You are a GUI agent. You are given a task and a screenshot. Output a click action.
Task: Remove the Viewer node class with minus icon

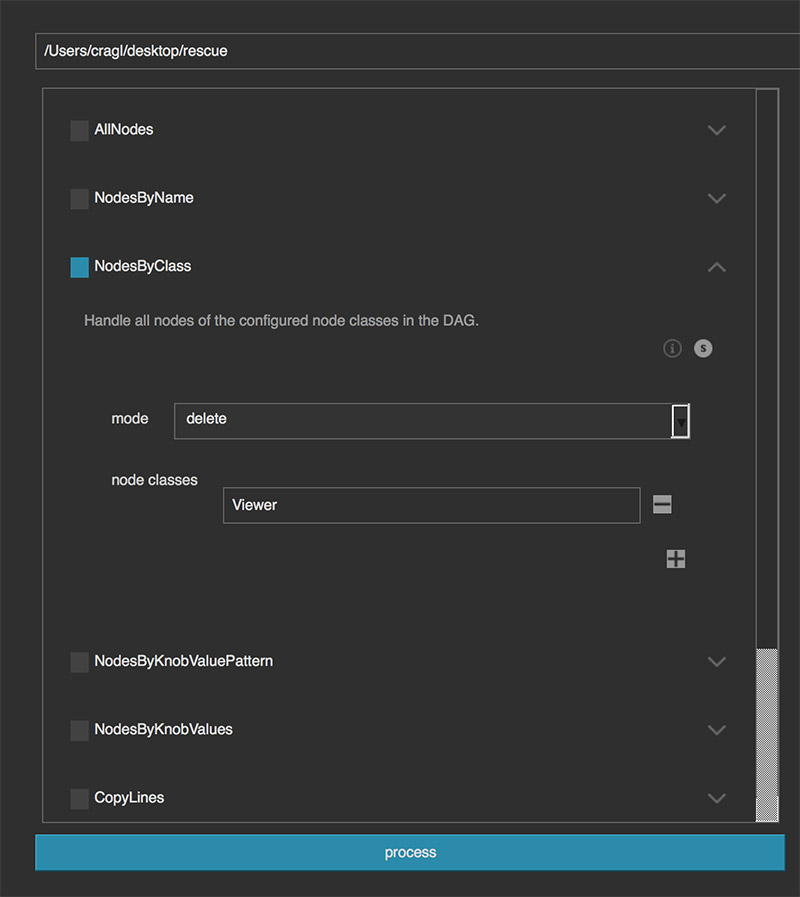tap(662, 505)
